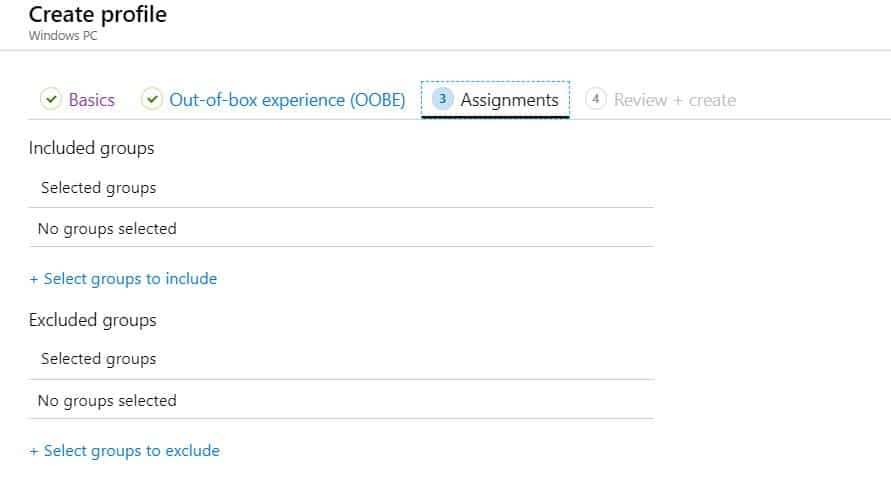Click the OOBE step checkmark icon

click(x=152, y=99)
